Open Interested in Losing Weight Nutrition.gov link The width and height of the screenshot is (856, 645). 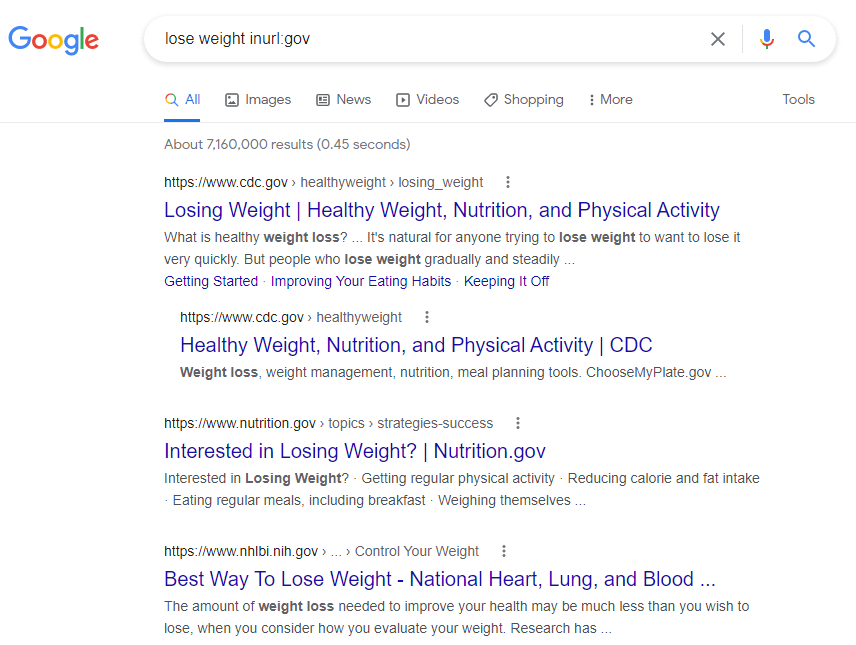pyautogui.click(x=355, y=451)
